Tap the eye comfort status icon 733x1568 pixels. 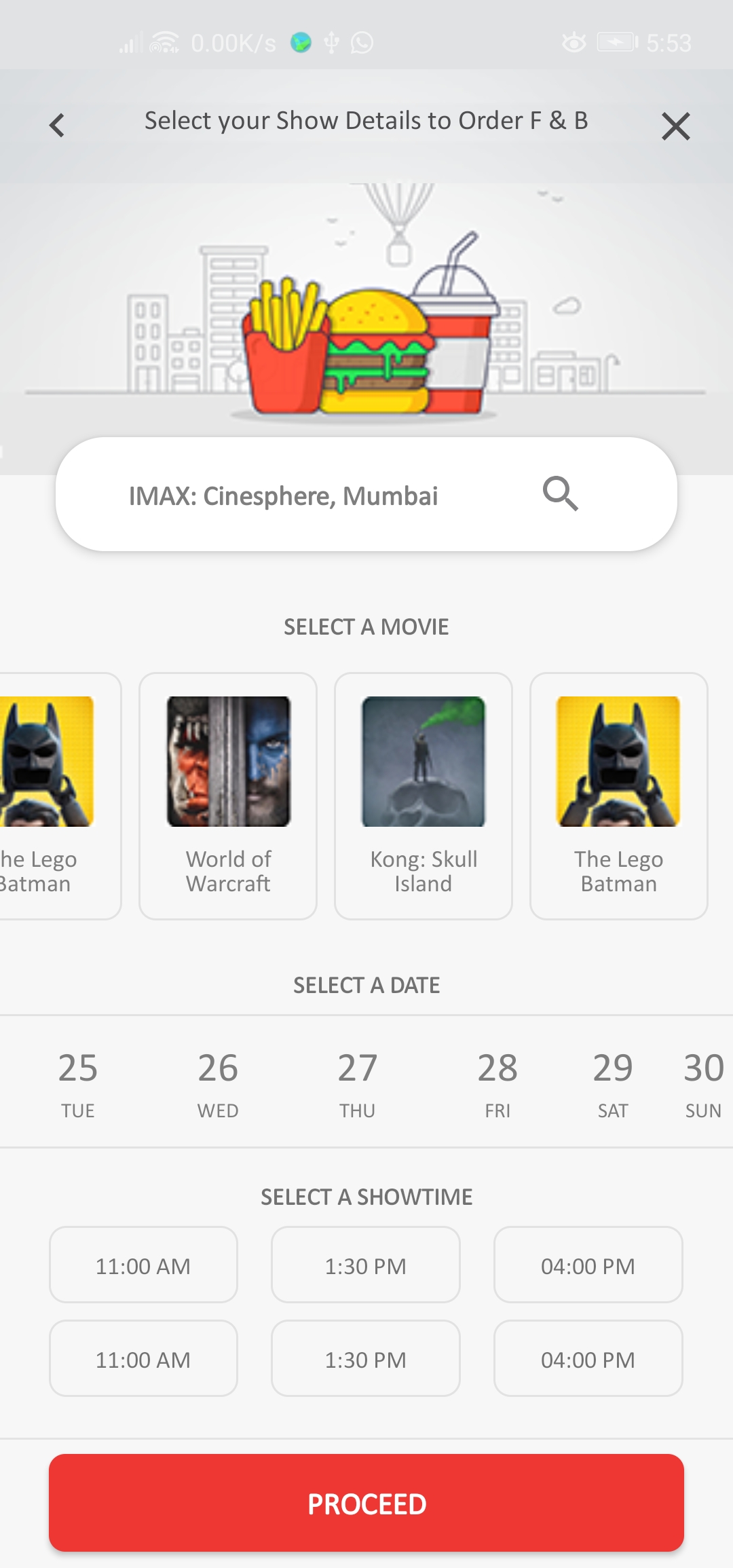(574, 43)
